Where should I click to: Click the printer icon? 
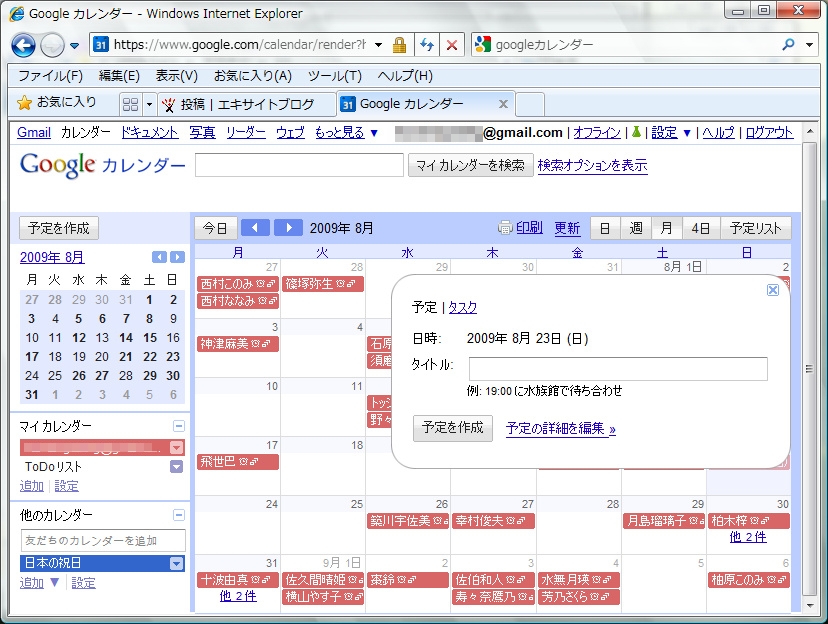click(x=505, y=228)
